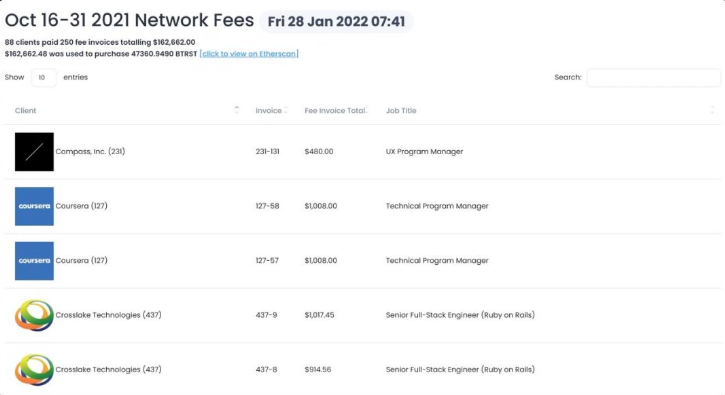This screenshot has height=395, width=725.
Task: Sort by Invoice column arrow icon
Action: pos(286,110)
